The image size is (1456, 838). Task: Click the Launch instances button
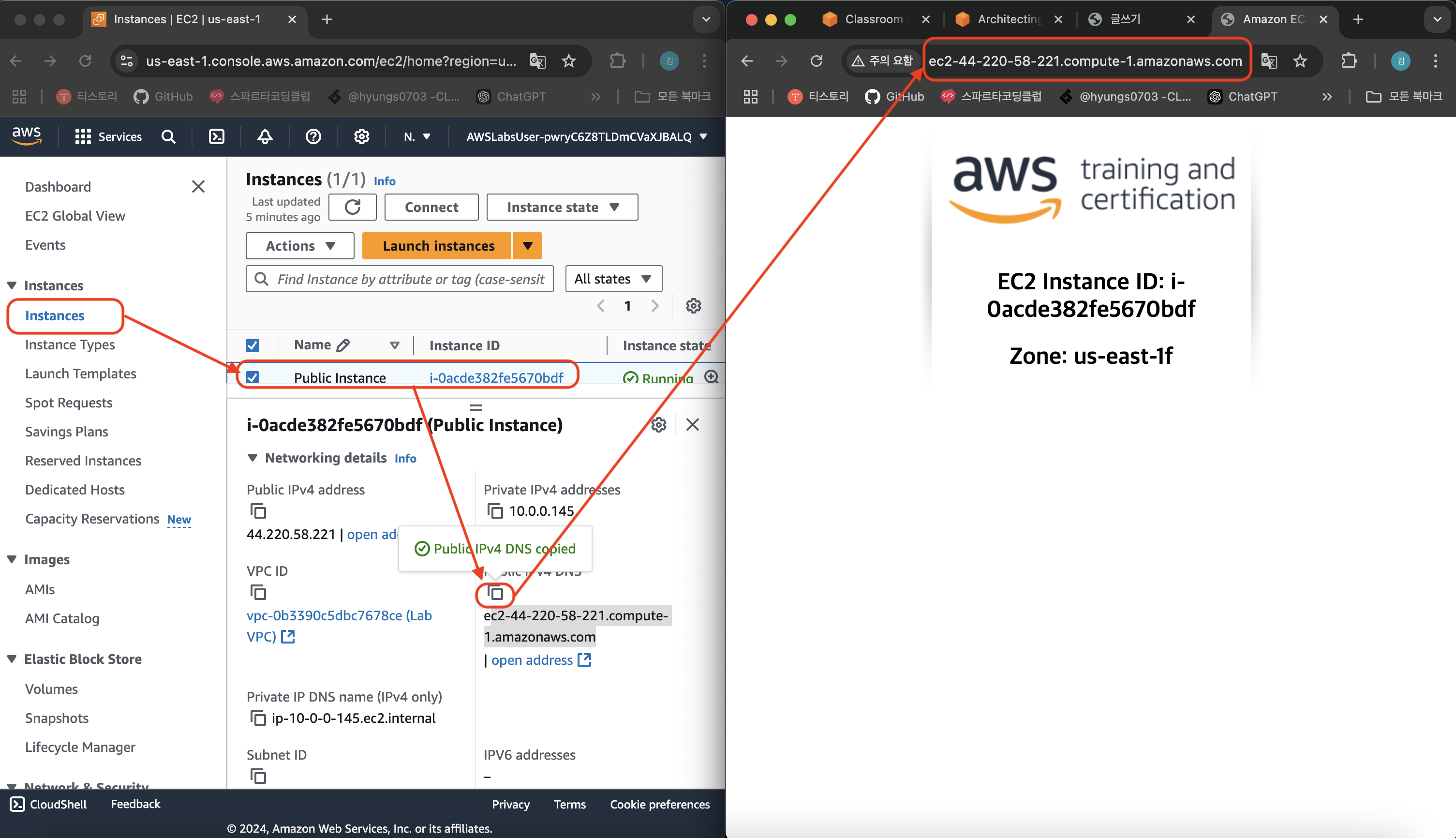point(438,246)
